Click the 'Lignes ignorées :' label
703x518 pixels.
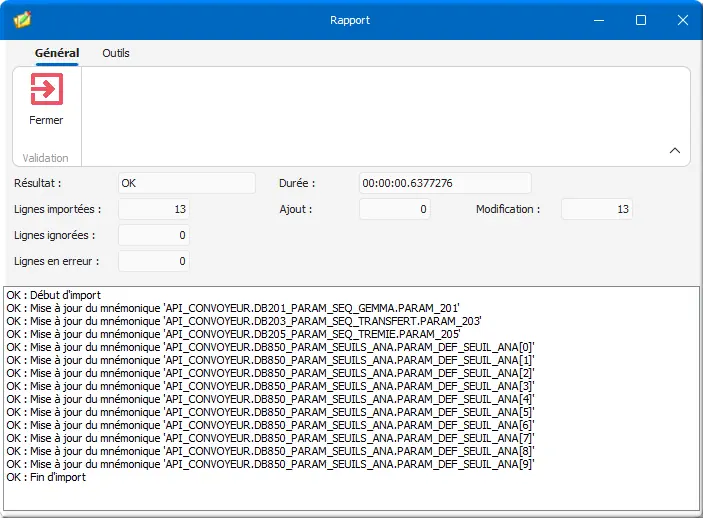(x=55, y=235)
